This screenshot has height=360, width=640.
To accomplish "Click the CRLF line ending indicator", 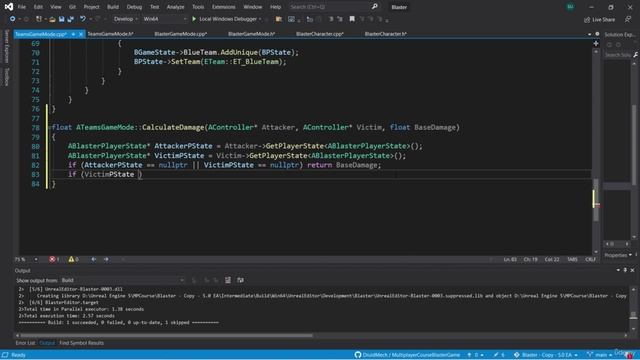I will tap(590, 259).
